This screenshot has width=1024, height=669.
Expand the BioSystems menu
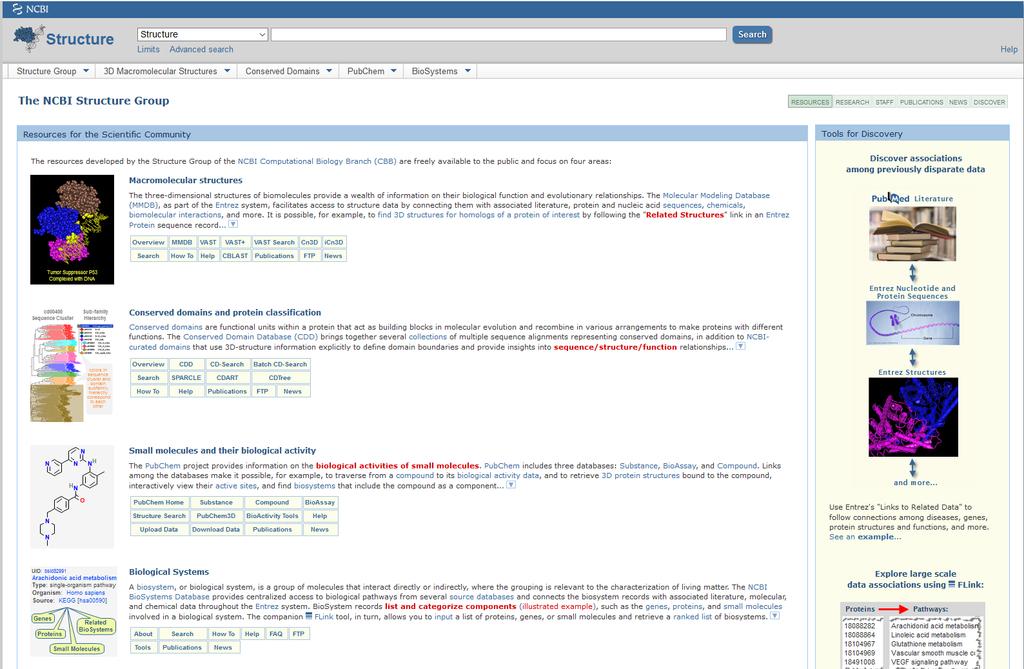[441, 71]
